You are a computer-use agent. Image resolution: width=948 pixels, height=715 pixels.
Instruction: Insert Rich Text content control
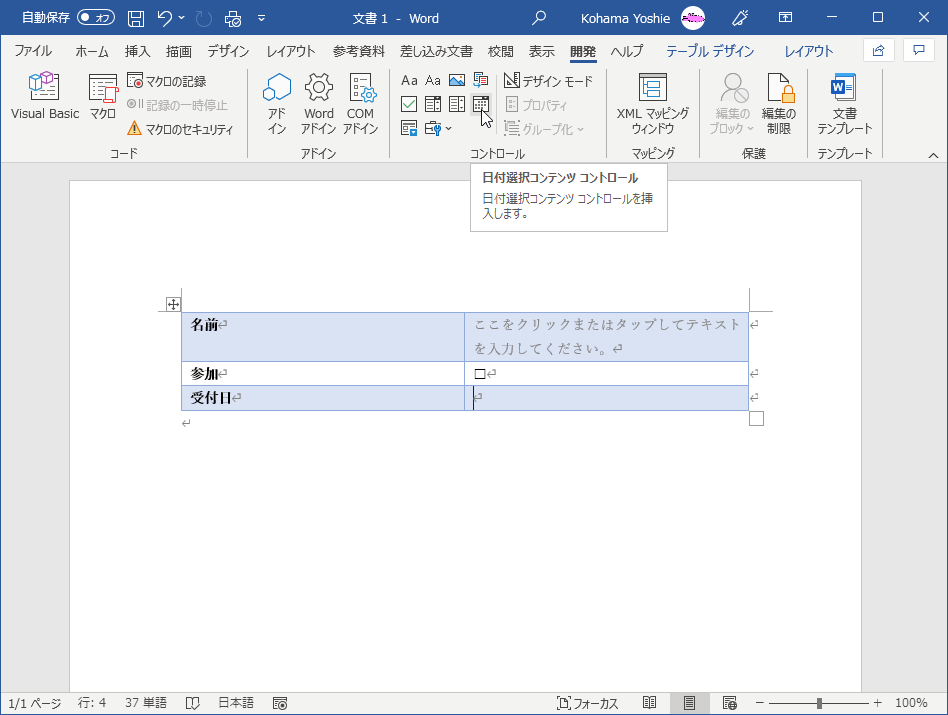pos(409,80)
